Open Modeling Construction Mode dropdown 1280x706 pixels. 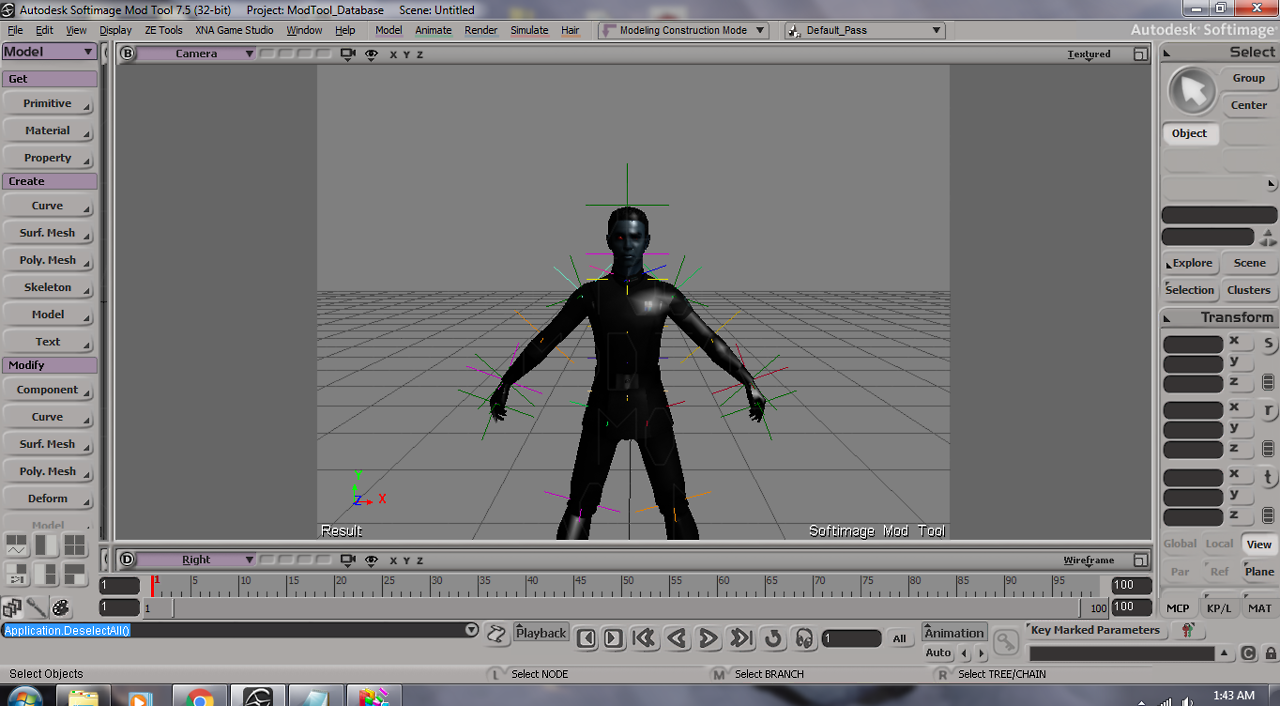[x=684, y=30]
